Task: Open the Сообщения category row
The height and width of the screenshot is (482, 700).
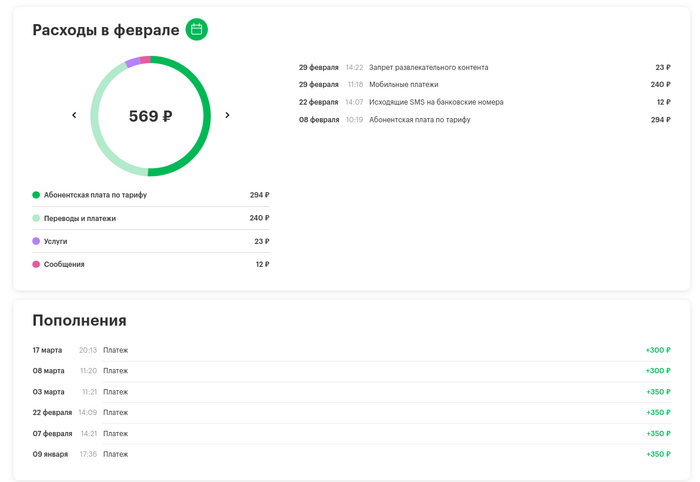Action: click(x=150, y=264)
